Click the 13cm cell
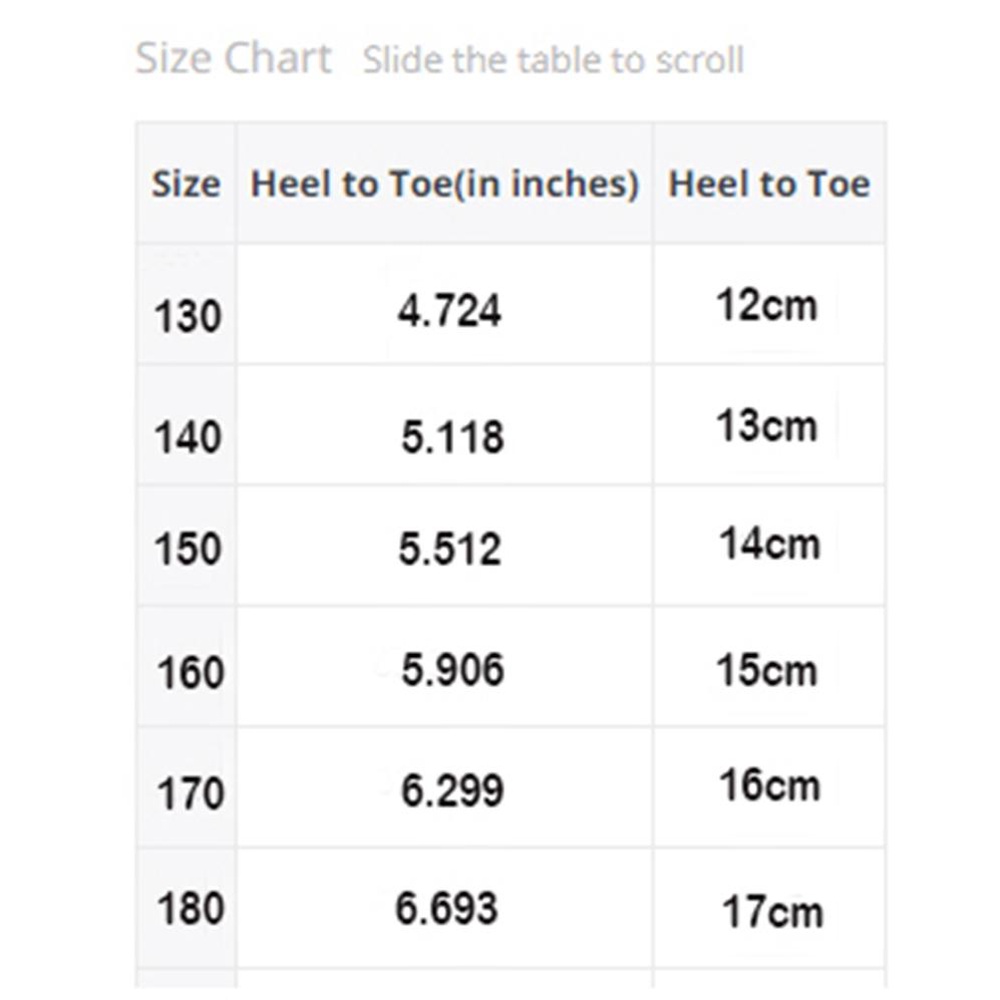This screenshot has width=1000, height=1000. [x=767, y=427]
